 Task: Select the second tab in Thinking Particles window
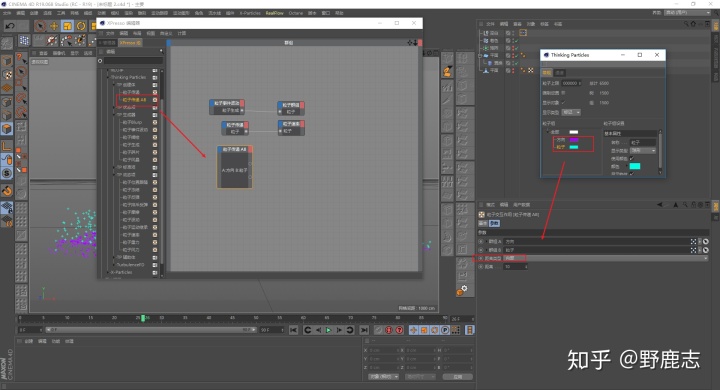point(559,73)
